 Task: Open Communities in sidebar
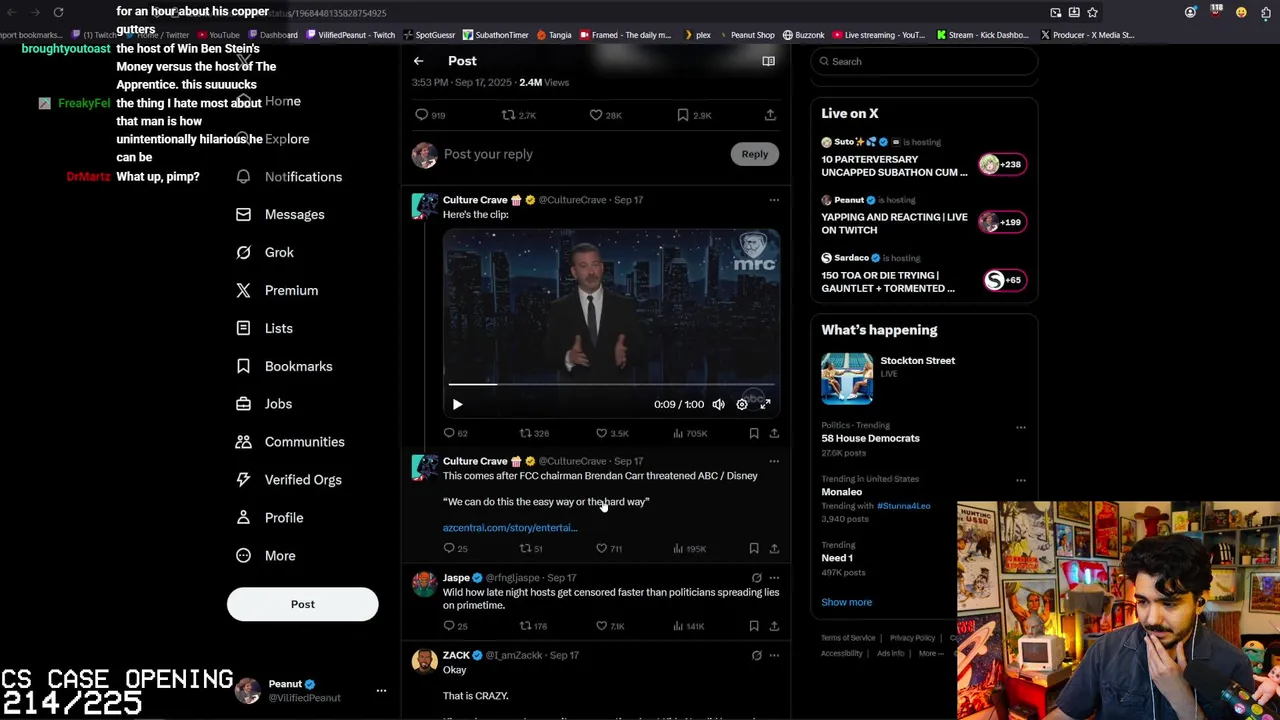point(290,442)
